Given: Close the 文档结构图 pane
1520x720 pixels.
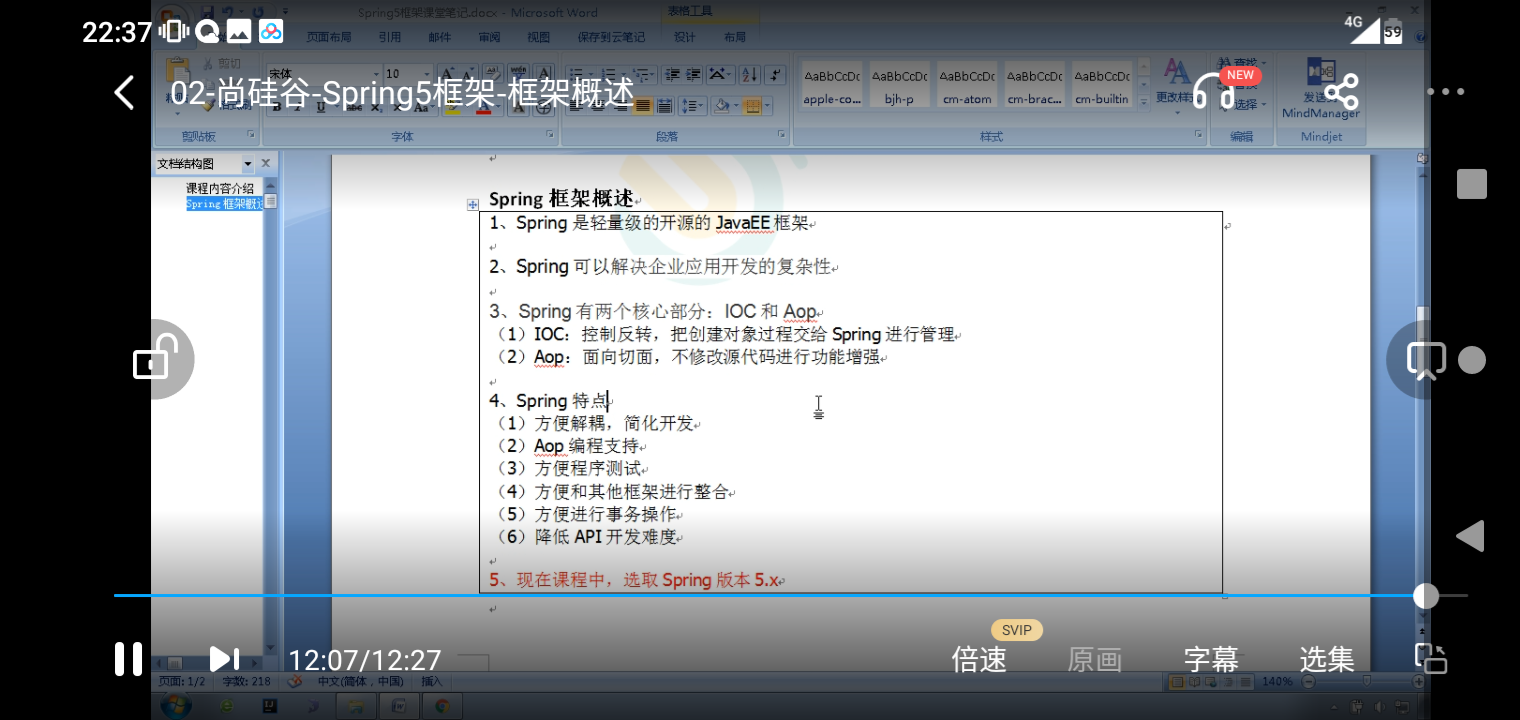Looking at the screenshot, I should [266, 163].
